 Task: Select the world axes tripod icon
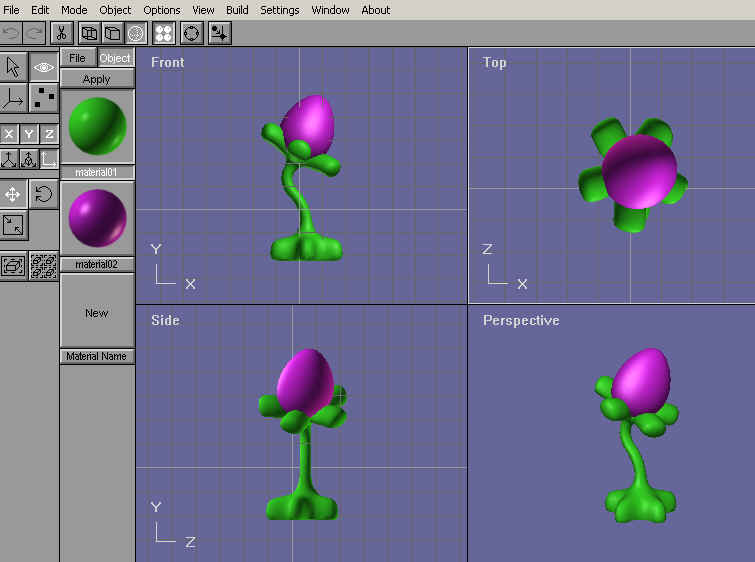click(x=9, y=159)
